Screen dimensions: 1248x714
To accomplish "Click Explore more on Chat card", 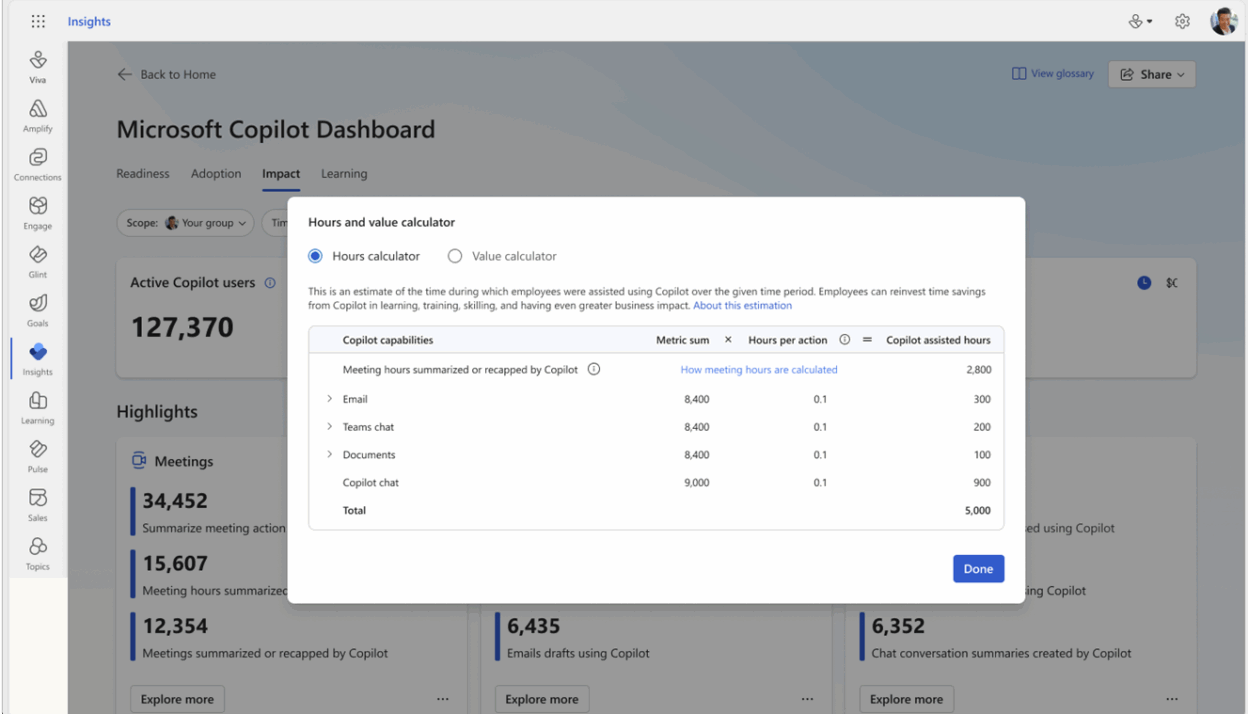I will coord(906,699).
